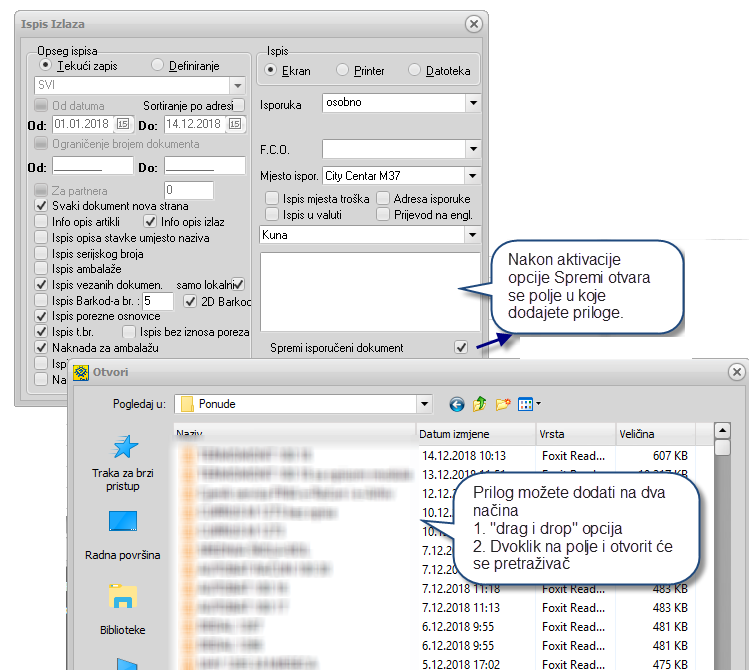The height and width of the screenshot is (670, 749).
Task: Open calendar picker for Do date
Action: coord(235,124)
